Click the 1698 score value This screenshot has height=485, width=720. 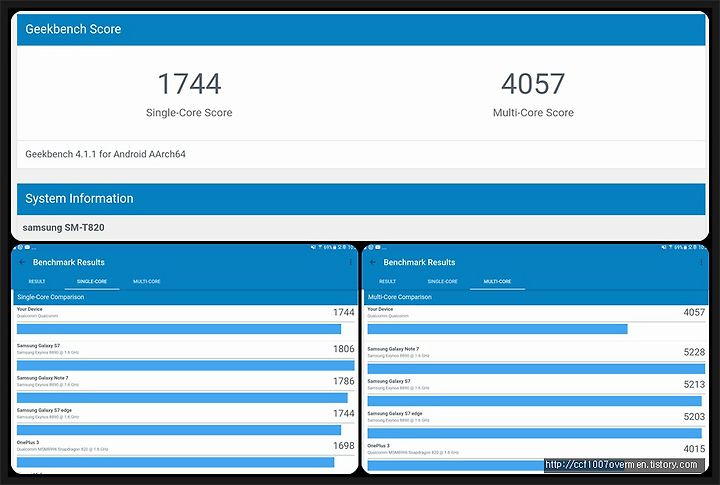344,446
